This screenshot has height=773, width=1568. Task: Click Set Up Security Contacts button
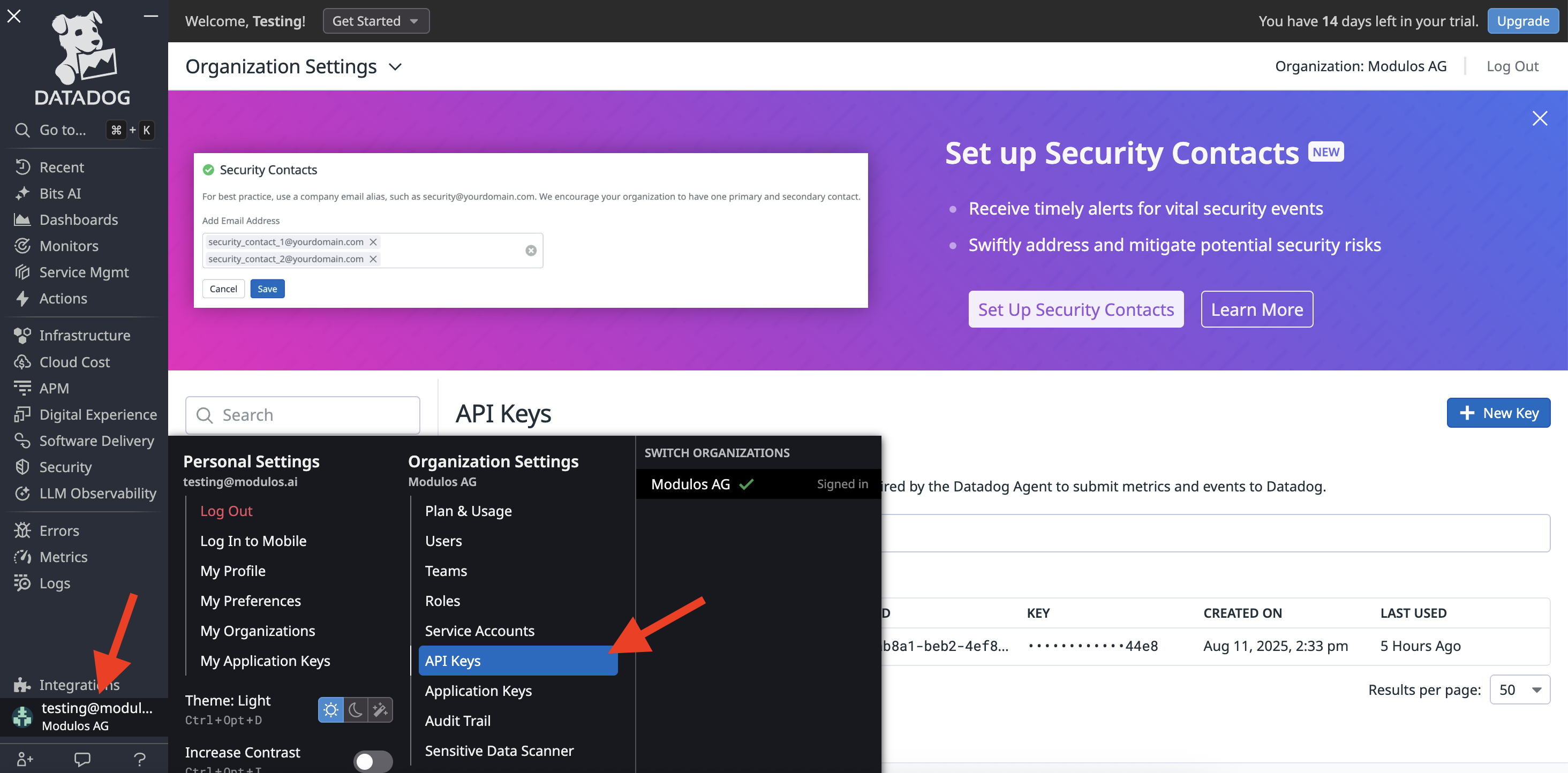tap(1075, 309)
